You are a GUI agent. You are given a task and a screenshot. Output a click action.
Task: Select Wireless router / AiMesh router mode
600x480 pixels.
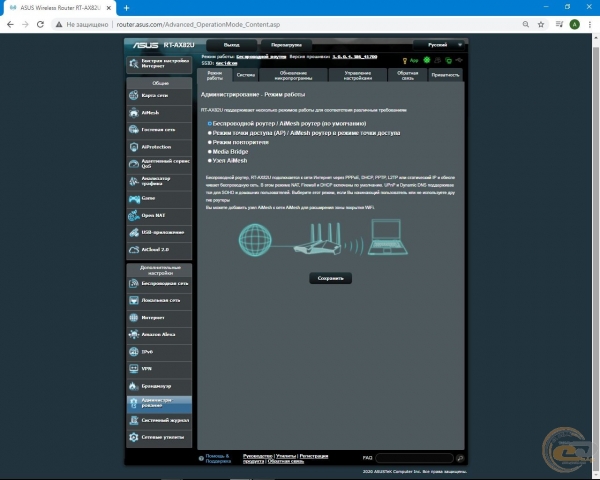coord(210,124)
